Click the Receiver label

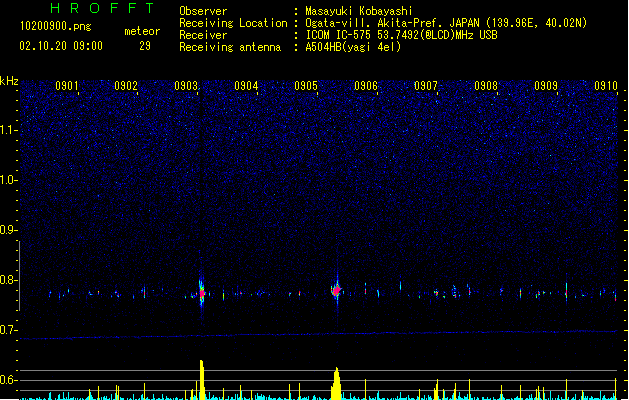203,35
